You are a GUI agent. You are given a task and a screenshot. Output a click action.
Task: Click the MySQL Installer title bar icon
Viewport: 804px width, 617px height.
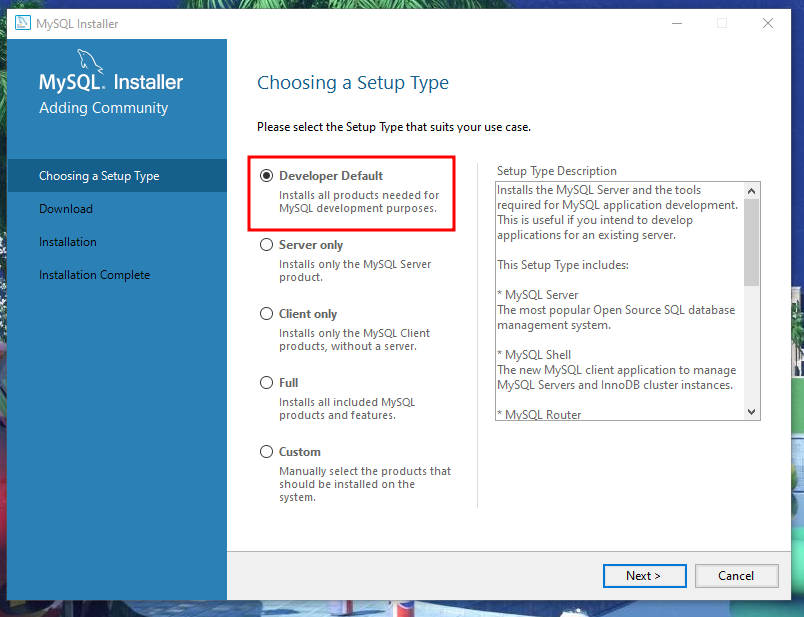click(23, 23)
